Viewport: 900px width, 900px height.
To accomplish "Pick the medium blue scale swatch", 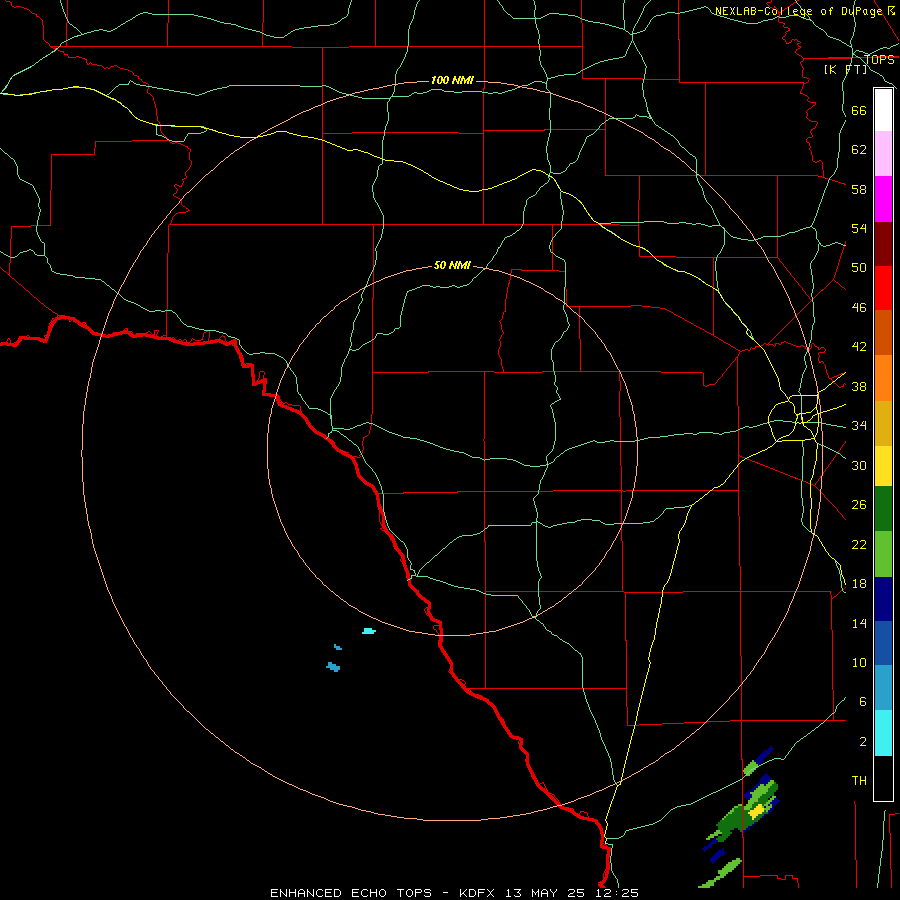I will (x=883, y=643).
